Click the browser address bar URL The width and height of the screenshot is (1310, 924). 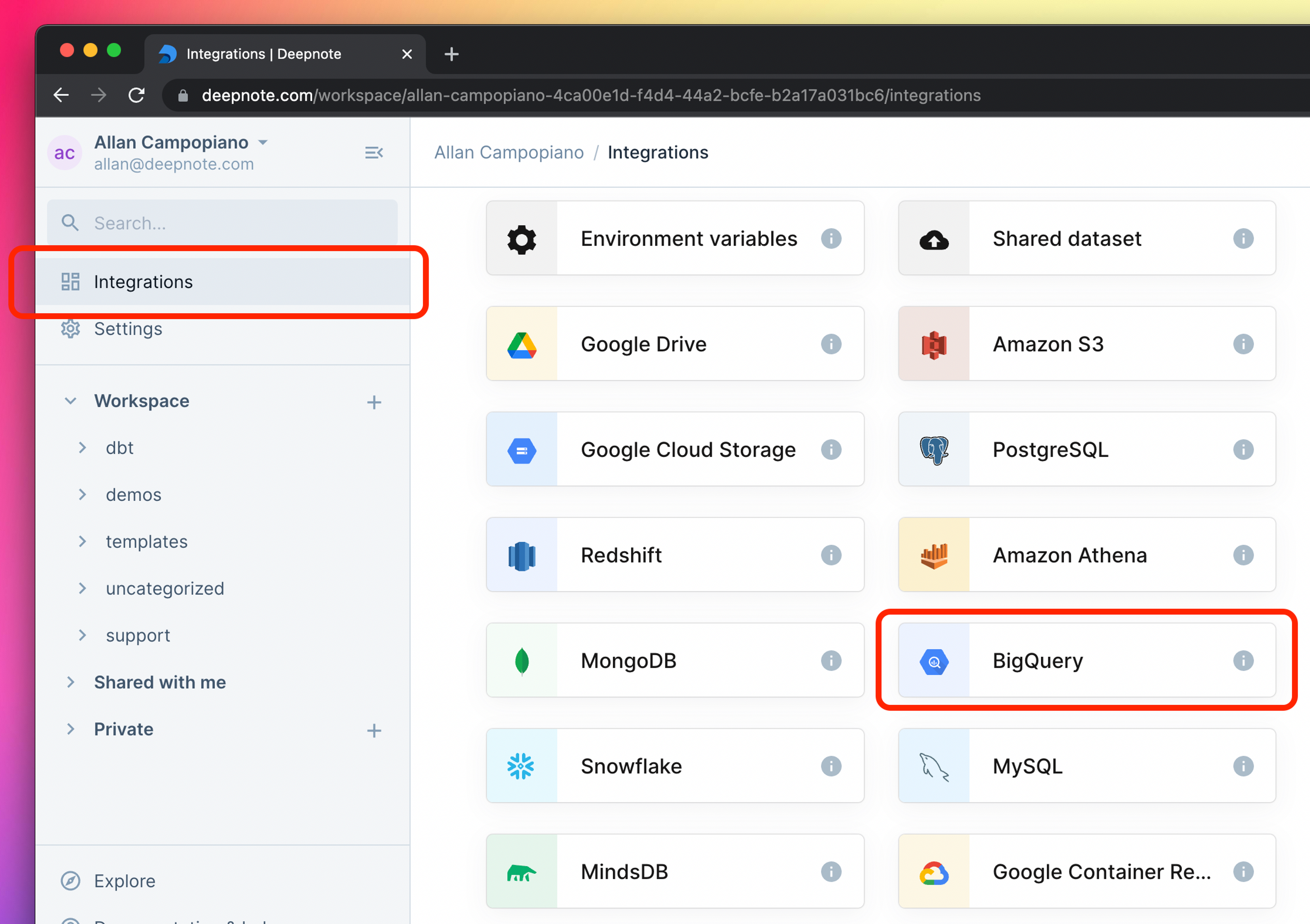click(591, 95)
